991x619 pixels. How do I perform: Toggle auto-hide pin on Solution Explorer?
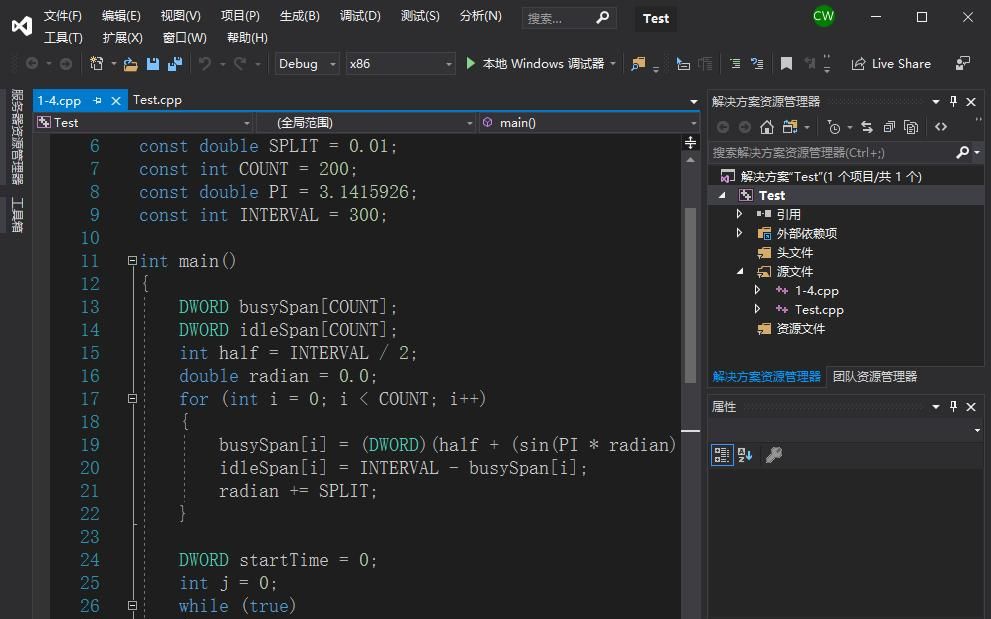pos(954,101)
